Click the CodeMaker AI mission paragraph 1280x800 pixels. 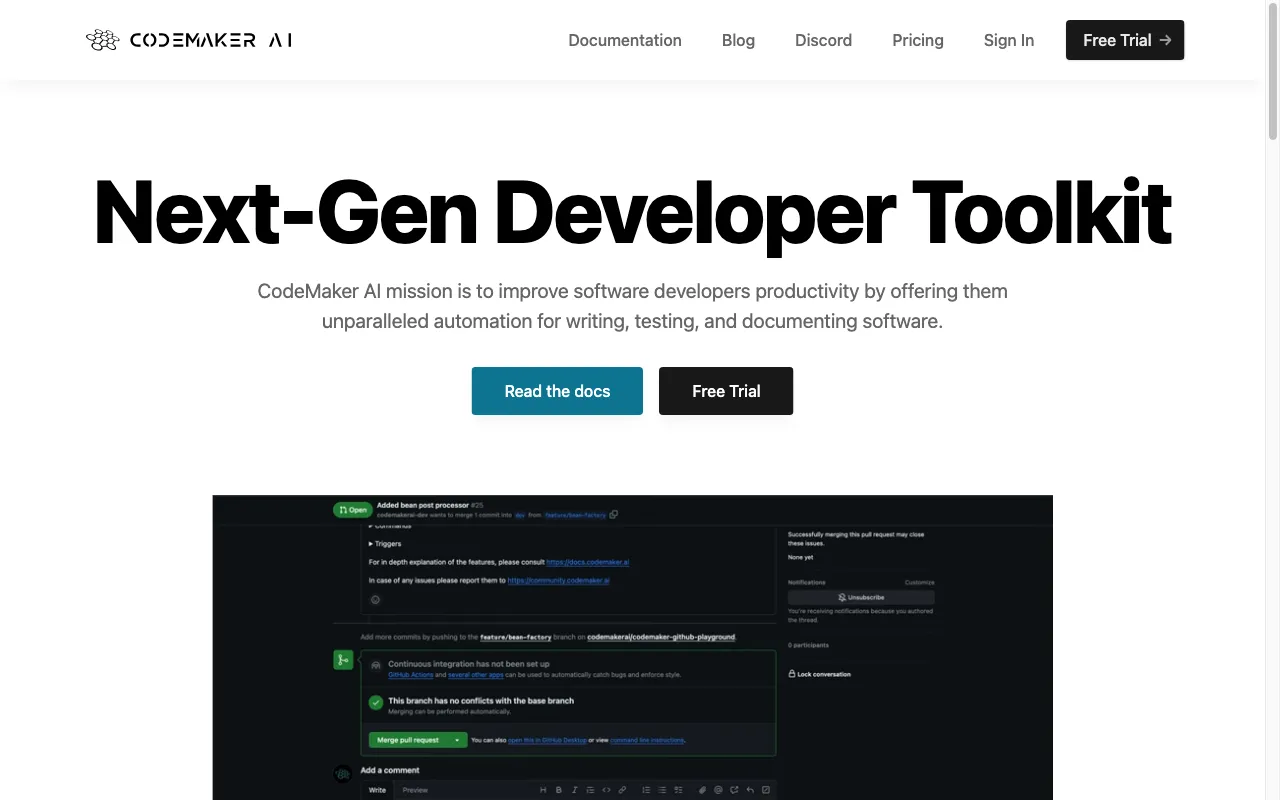pyautogui.click(x=632, y=306)
